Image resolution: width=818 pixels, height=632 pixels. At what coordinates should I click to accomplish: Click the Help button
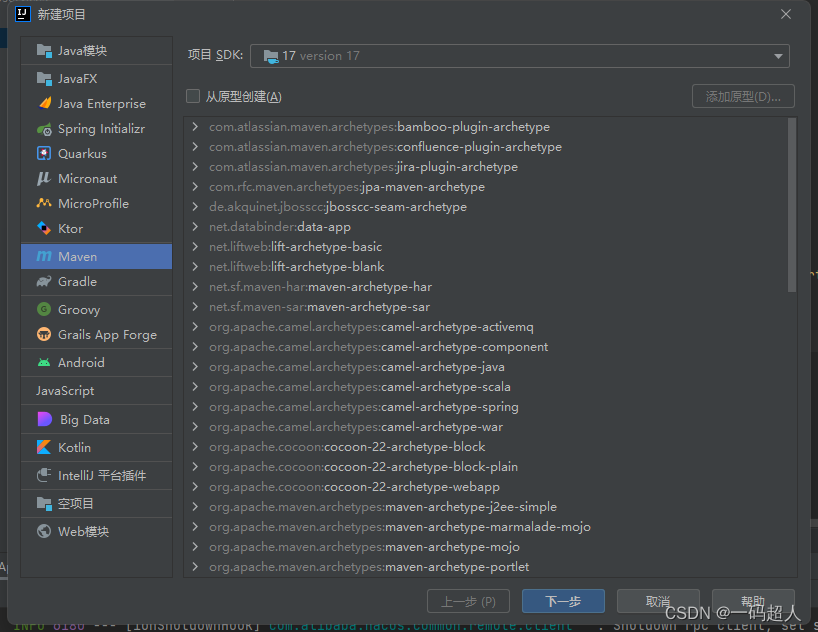tap(753, 601)
